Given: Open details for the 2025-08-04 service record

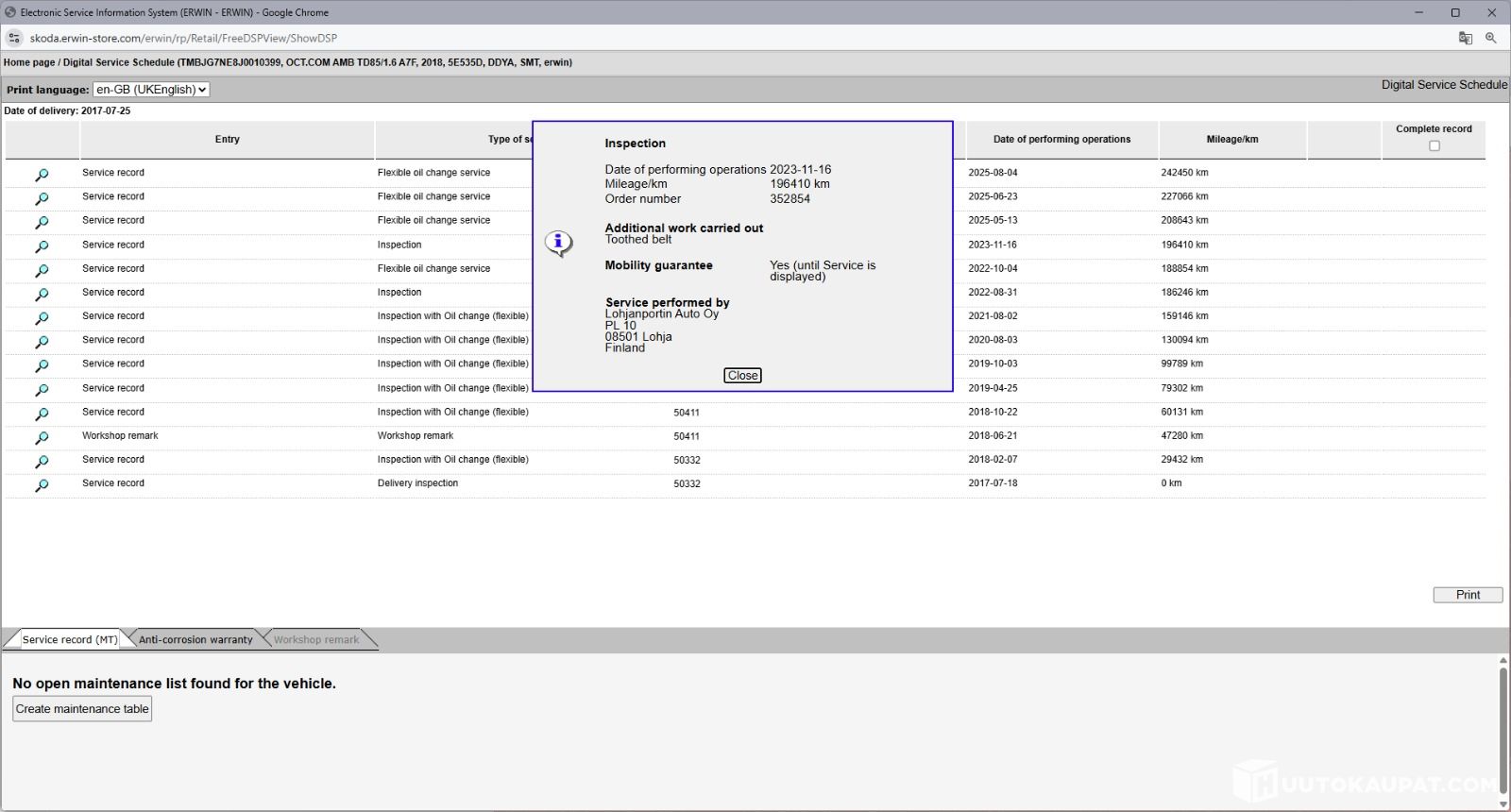Looking at the screenshot, I should (x=42, y=175).
